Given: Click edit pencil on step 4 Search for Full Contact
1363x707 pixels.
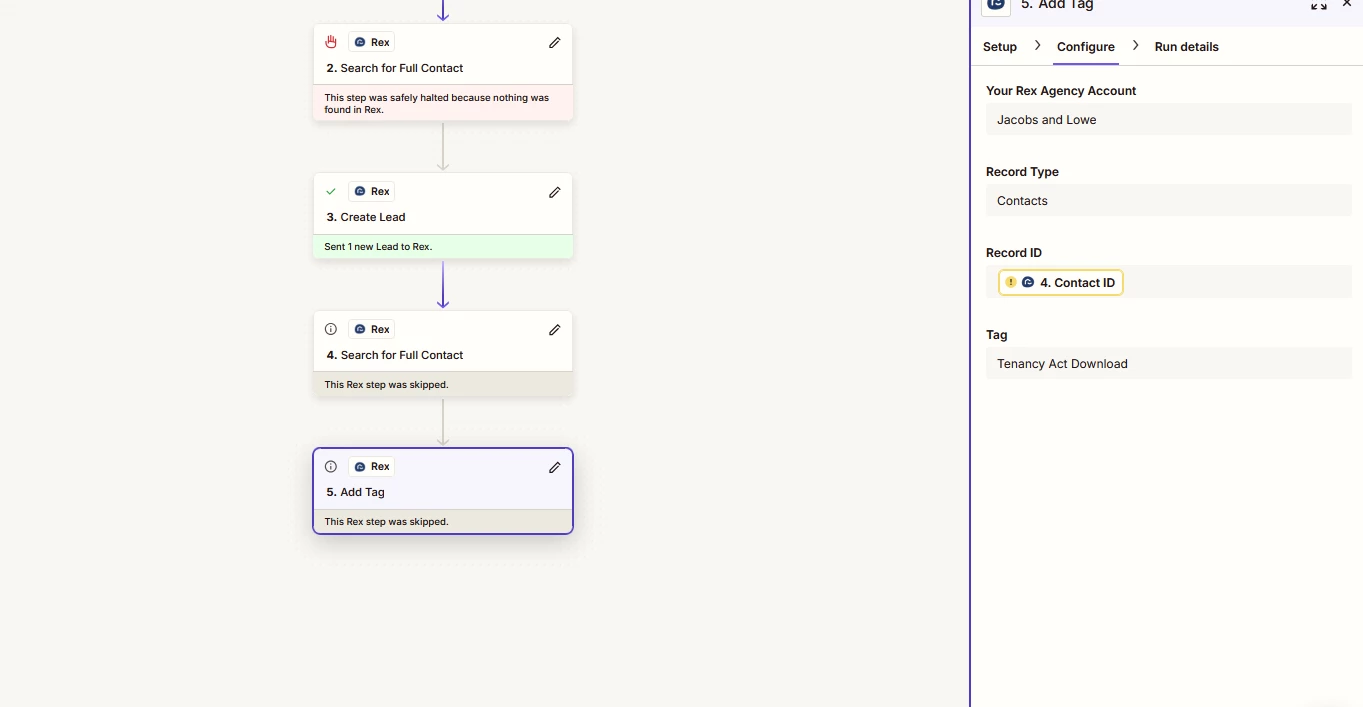Looking at the screenshot, I should tap(555, 330).
